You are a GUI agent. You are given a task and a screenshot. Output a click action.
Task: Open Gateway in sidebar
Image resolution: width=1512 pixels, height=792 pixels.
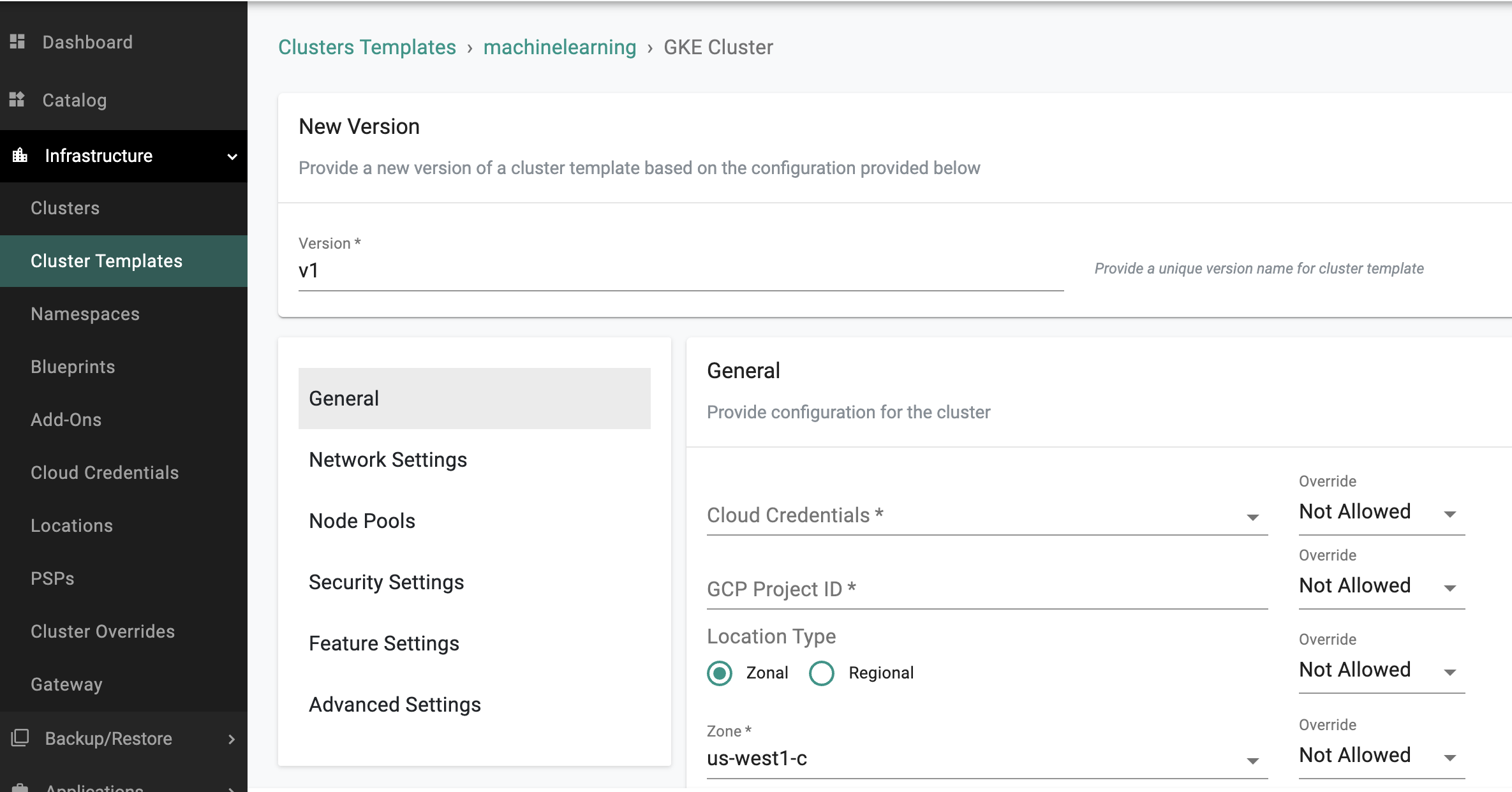pyautogui.click(x=124, y=684)
